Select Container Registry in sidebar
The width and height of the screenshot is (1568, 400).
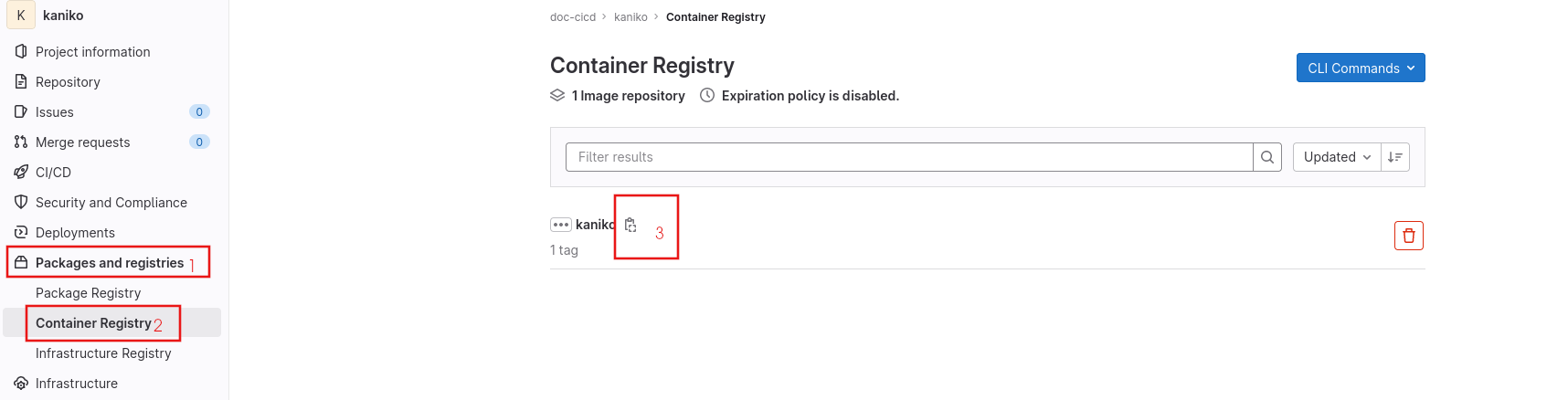click(x=93, y=323)
